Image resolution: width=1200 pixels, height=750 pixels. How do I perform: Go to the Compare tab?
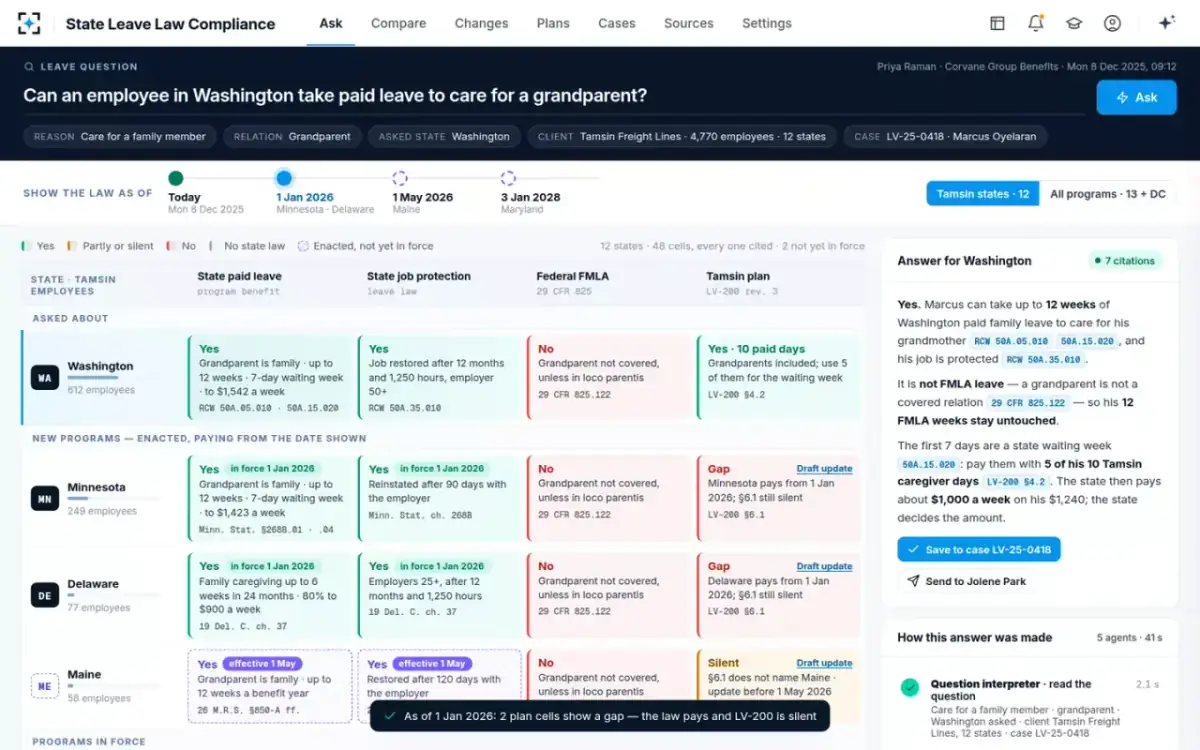398,23
